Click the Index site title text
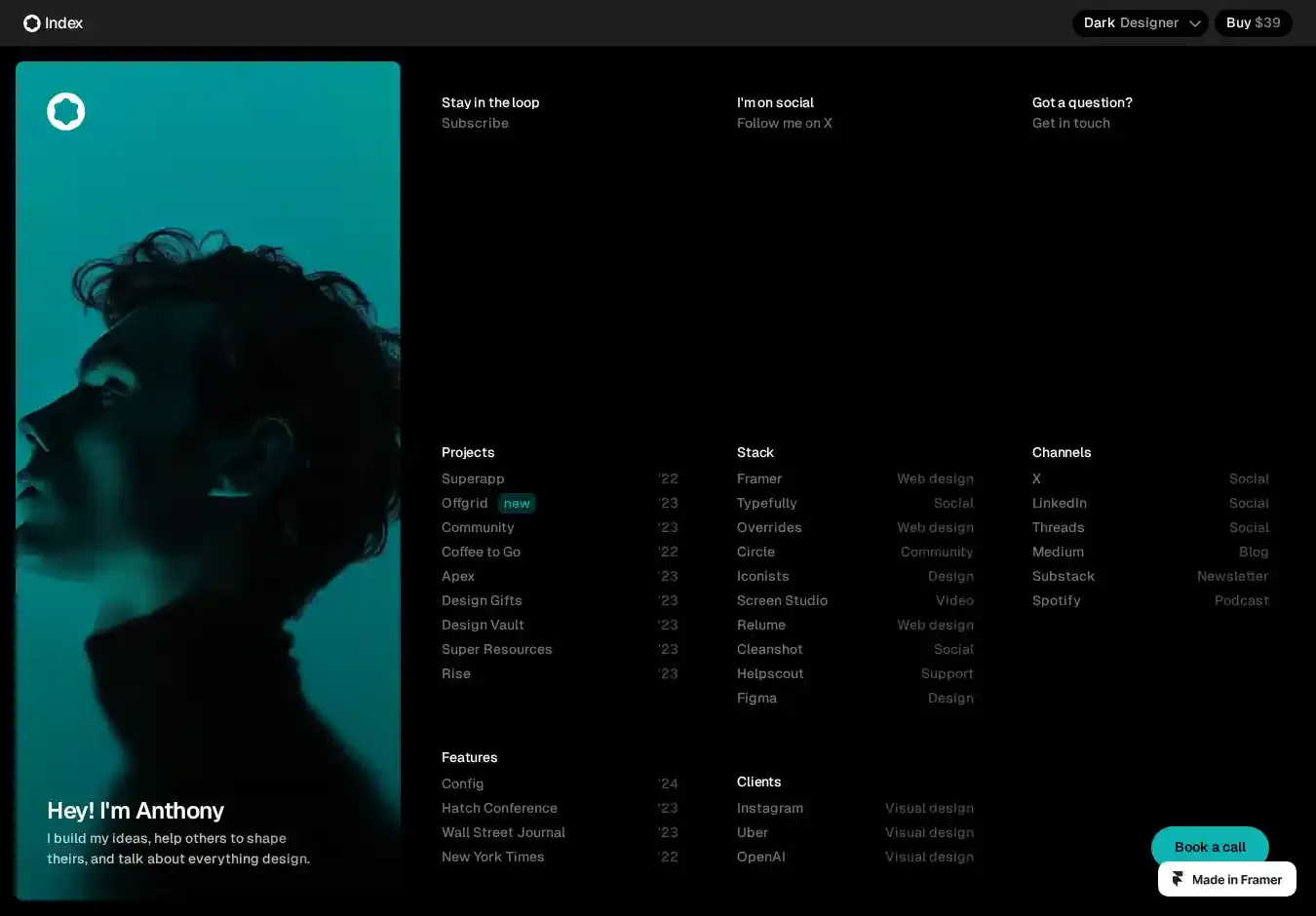The image size is (1316, 916). 63,23
